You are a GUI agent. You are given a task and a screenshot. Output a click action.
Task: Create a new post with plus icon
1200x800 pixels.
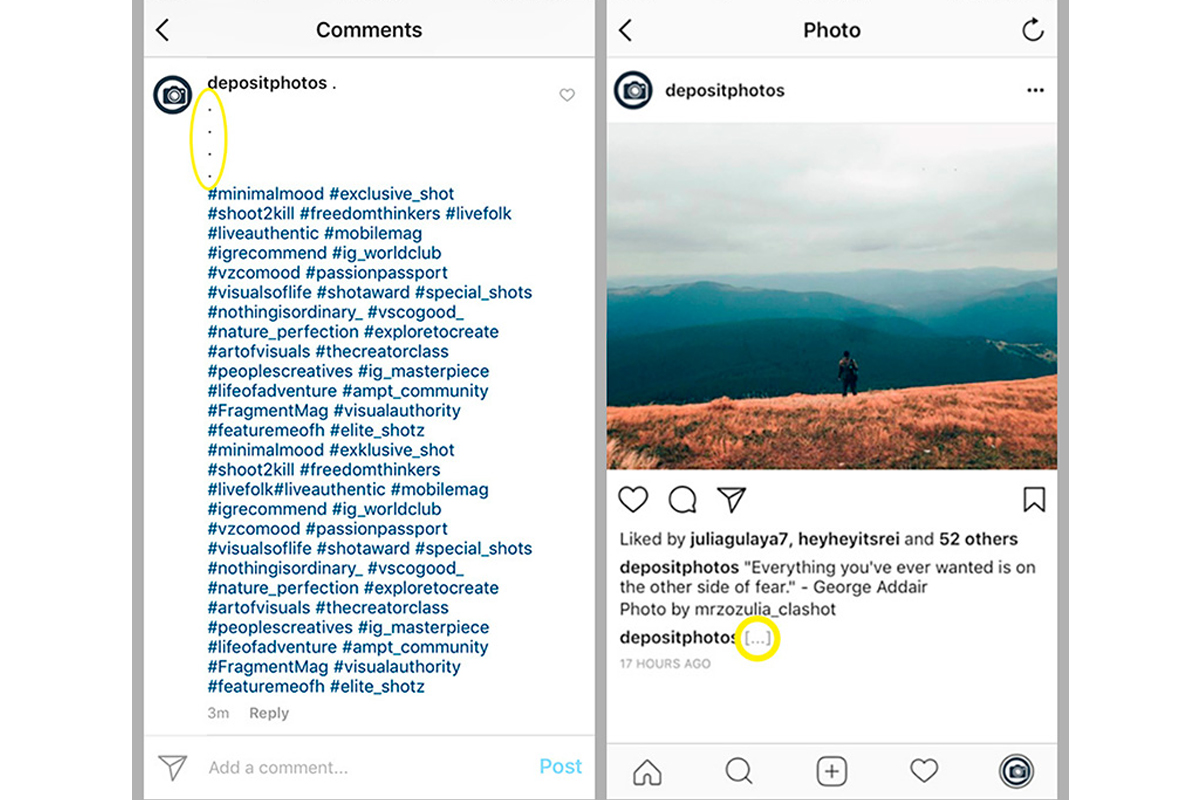[832, 771]
